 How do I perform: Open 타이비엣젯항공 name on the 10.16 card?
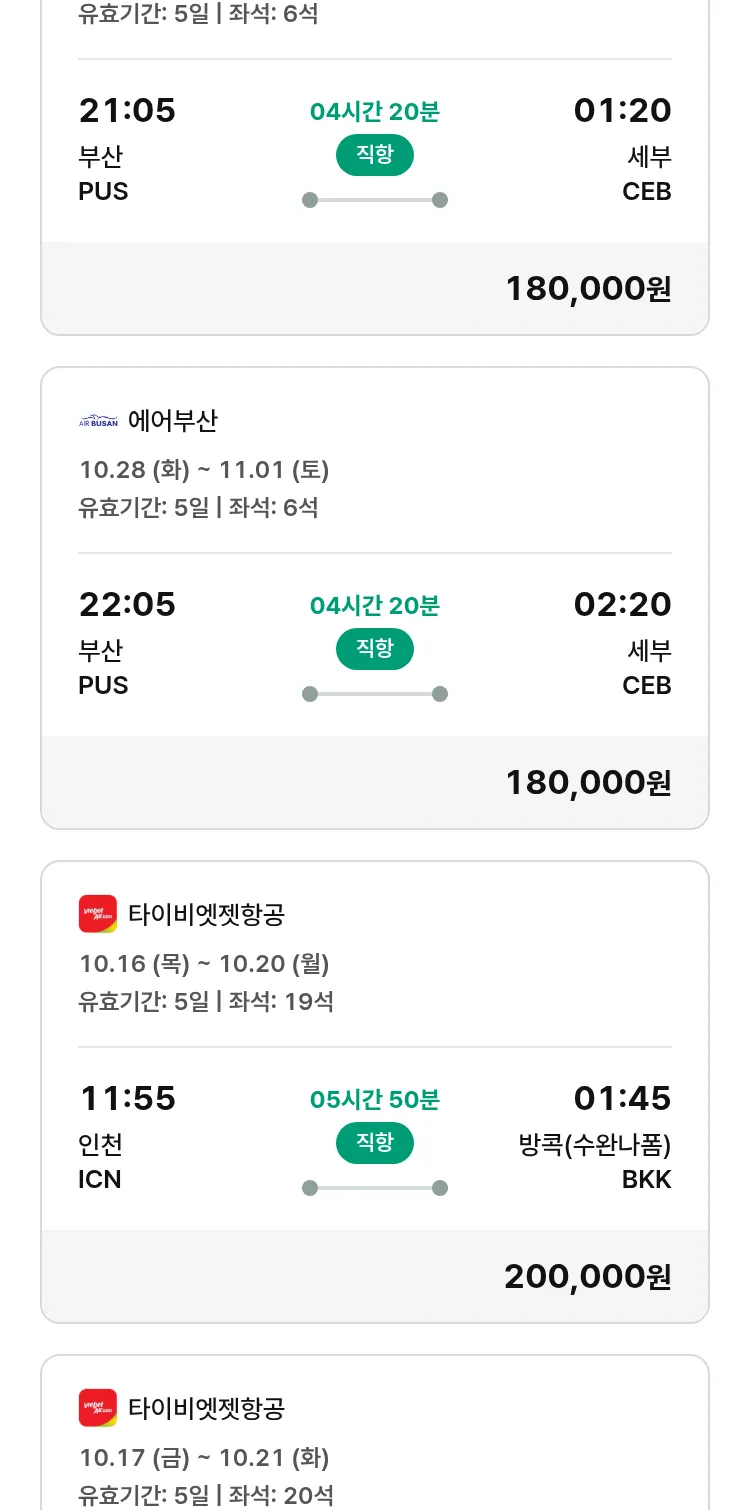coord(206,914)
